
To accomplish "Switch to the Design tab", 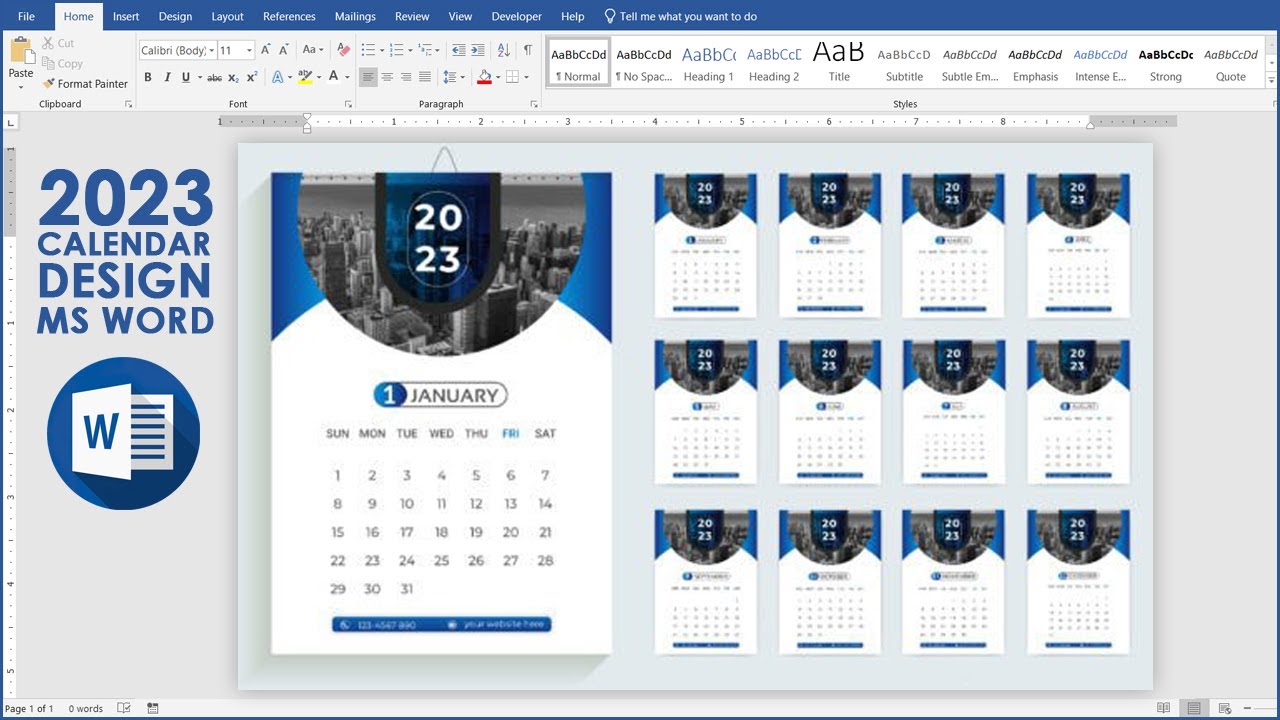I will coord(175,16).
